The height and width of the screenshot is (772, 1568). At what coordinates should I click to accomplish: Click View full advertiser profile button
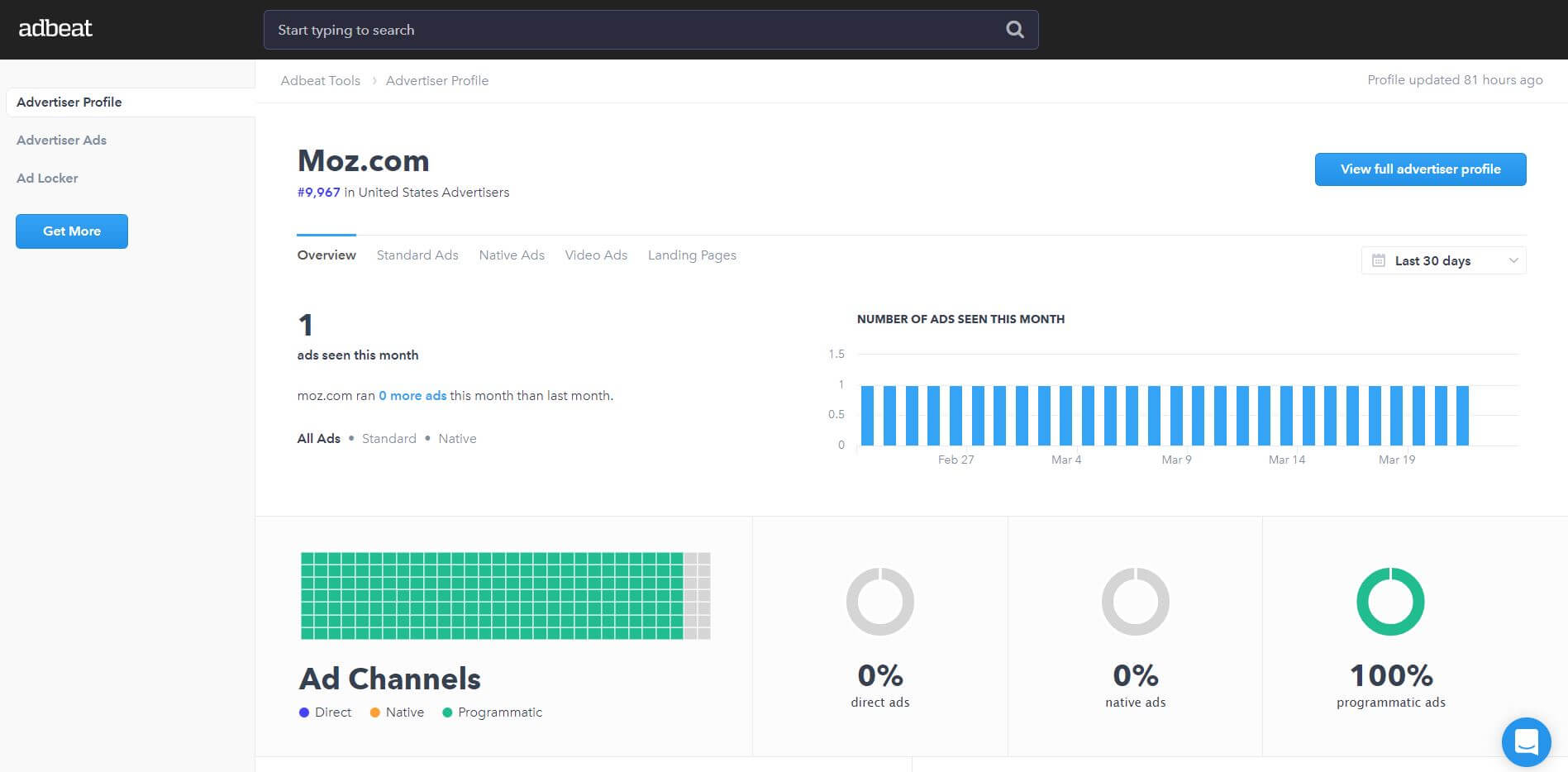click(1420, 169)
